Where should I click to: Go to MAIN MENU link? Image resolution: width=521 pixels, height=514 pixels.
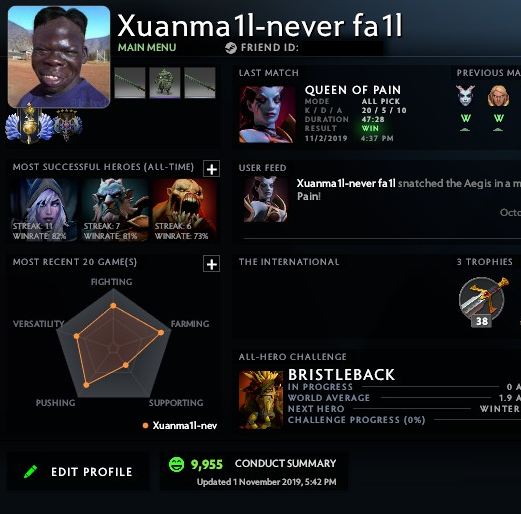[x=147, y=47]
